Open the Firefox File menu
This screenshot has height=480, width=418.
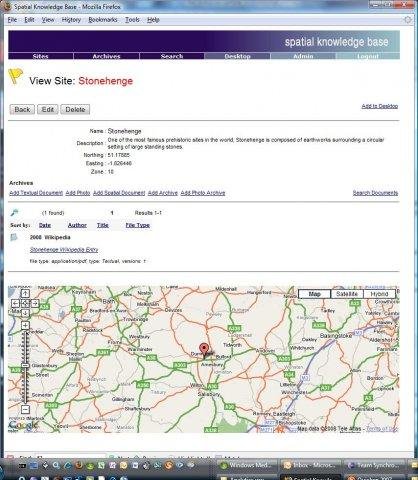(x=12, y=20)
